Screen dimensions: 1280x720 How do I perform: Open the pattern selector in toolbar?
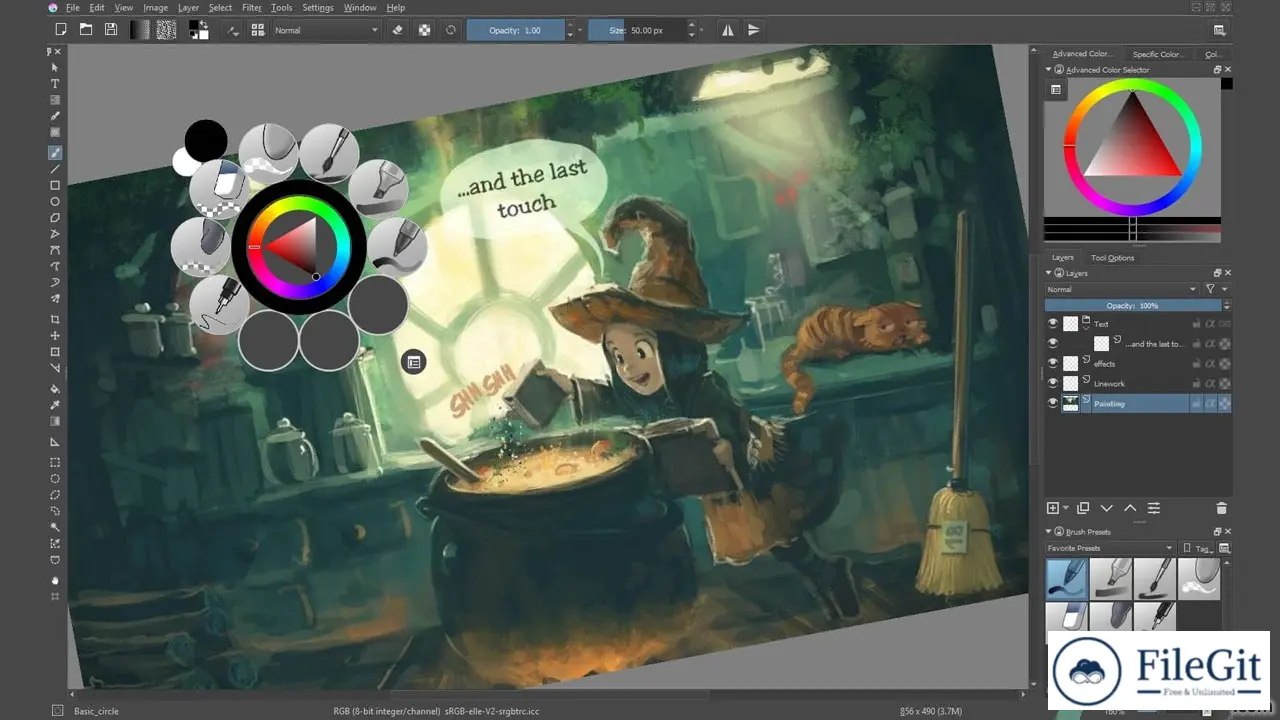pos(167,30)
